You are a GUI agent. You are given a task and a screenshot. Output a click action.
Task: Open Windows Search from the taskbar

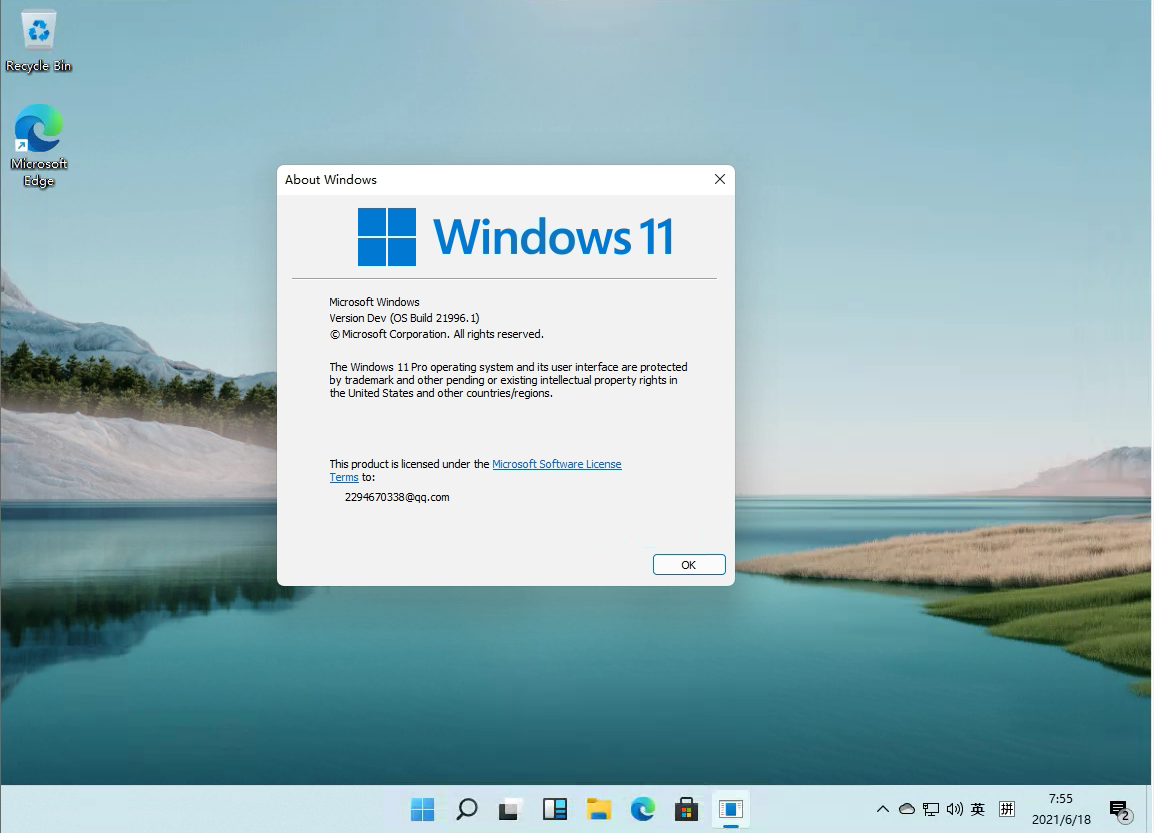[466, 809]
